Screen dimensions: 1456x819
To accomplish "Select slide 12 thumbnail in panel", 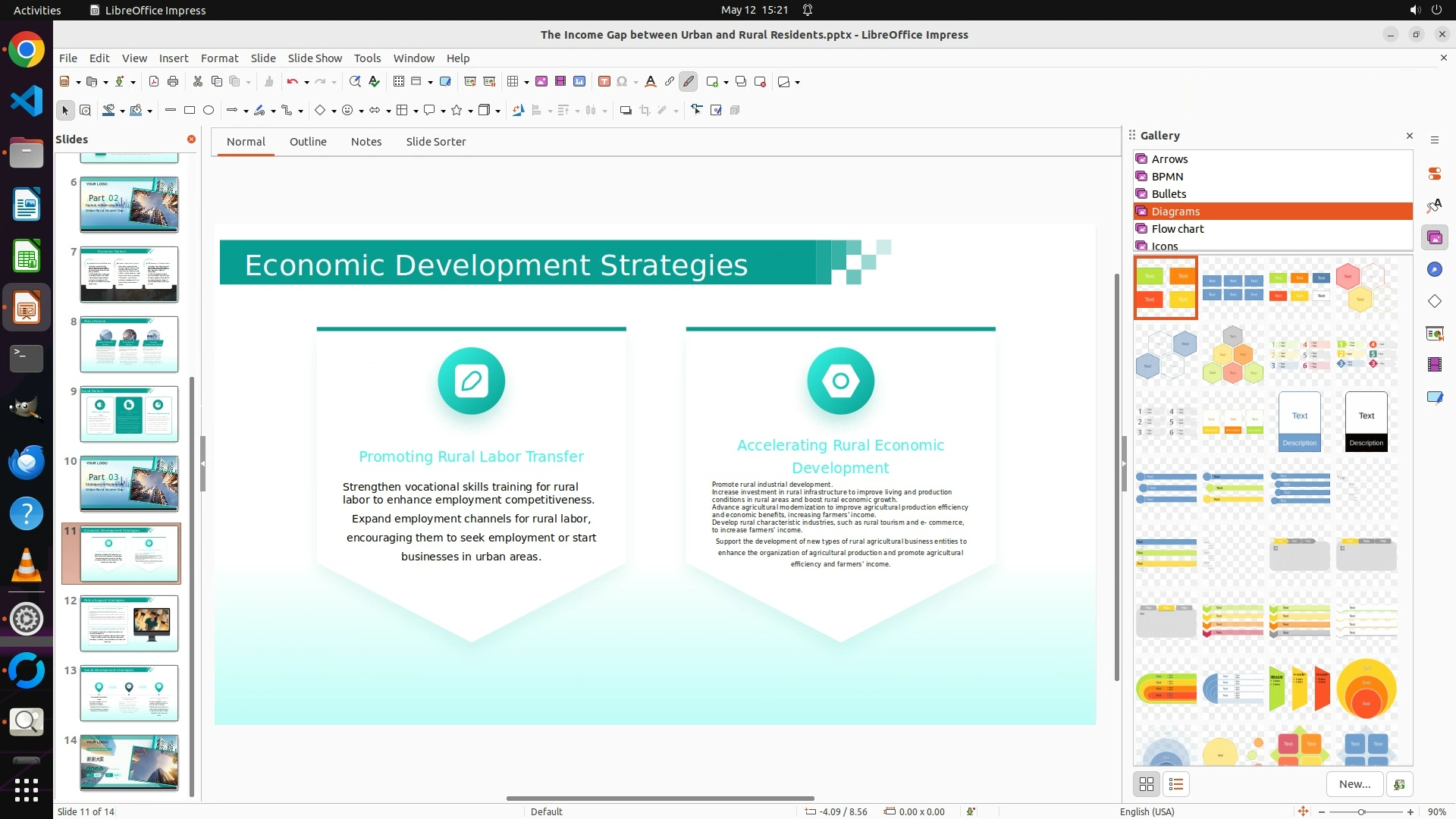I will [129, 623].
